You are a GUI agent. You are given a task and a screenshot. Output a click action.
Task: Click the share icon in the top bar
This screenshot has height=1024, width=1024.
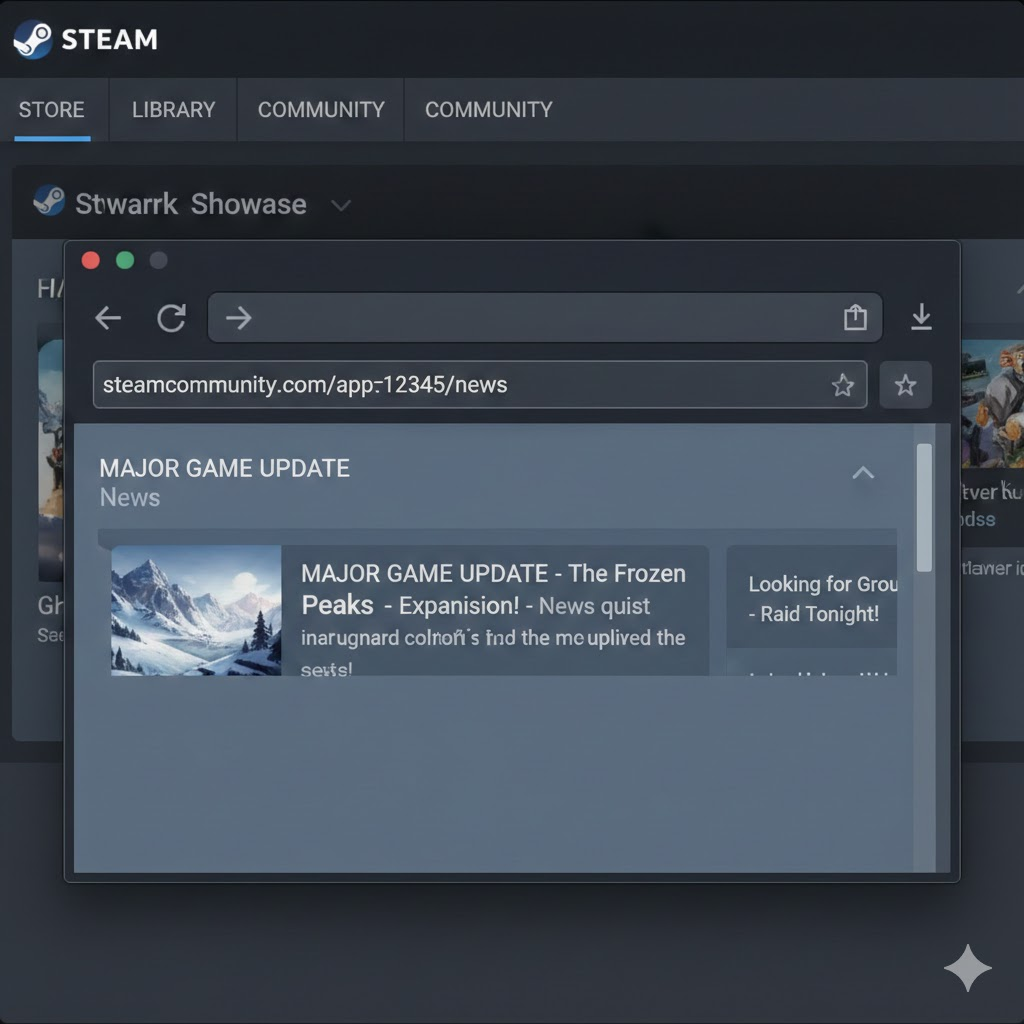[855, 318]
